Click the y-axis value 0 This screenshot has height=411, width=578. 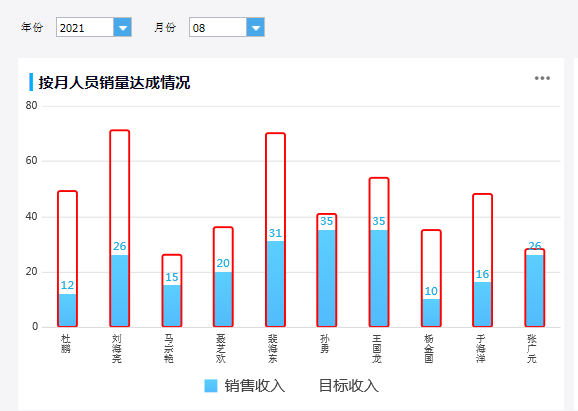point(35,326)
